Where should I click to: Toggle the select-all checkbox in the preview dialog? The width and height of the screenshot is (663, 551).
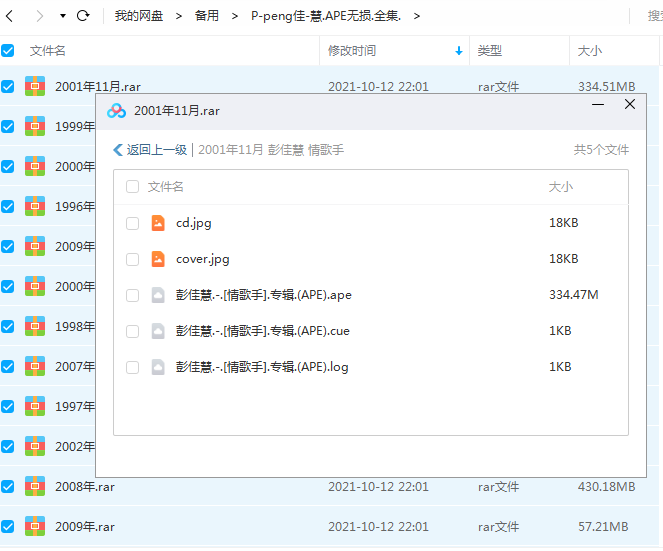tap(132, 187)
